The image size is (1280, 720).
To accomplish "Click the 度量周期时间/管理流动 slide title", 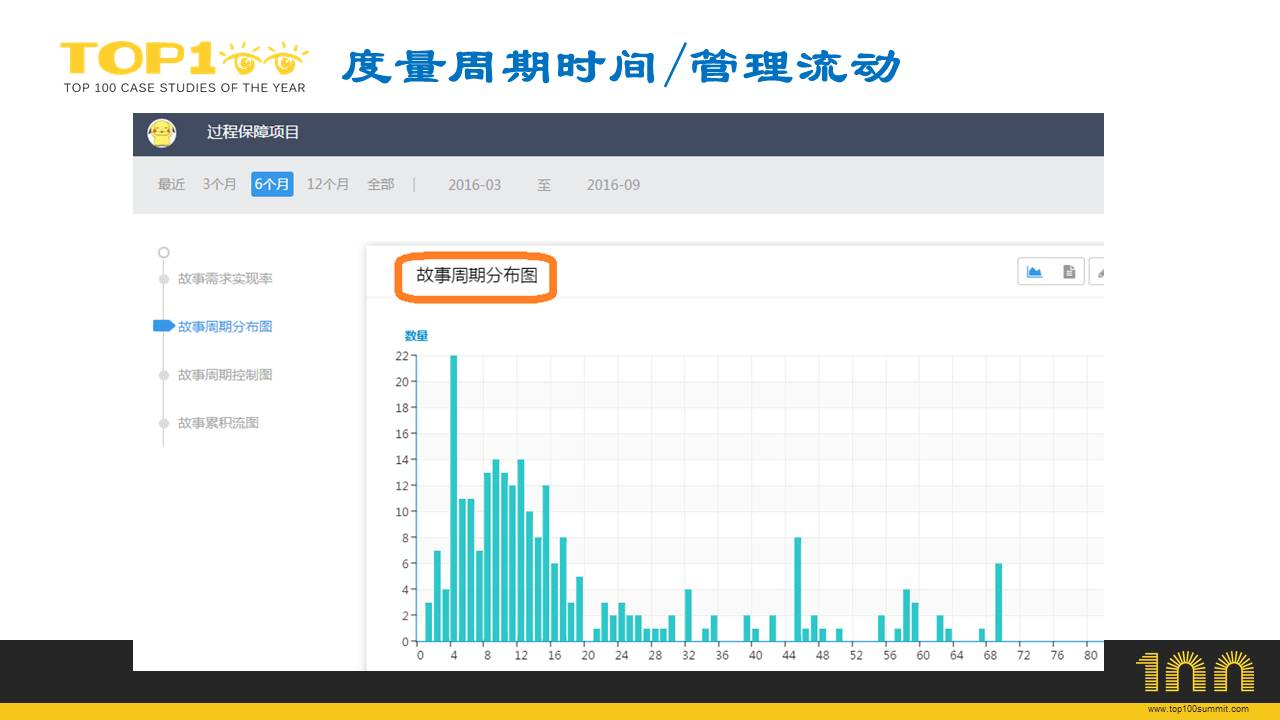I will pyautogui.click(x=621, y=67).
